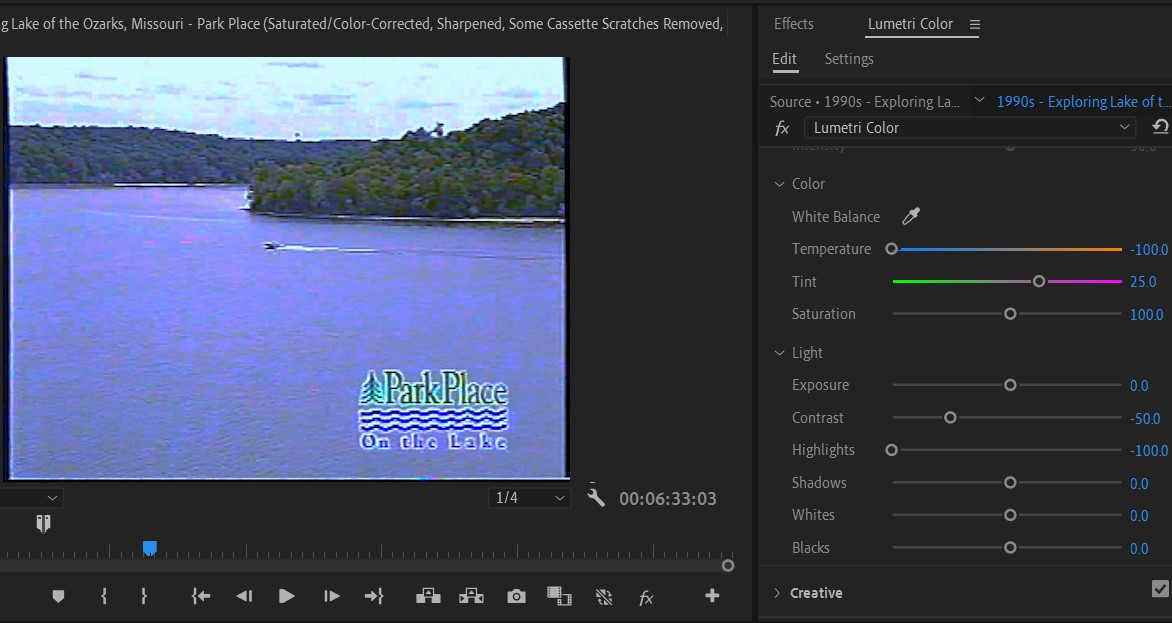Click the Shadows slider handle

coord(1010,483)
